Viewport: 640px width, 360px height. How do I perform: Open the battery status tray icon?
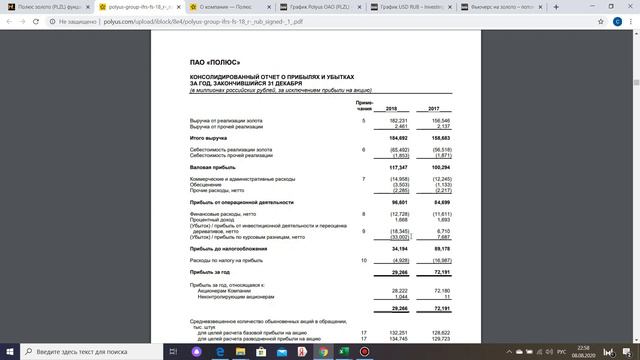pyautogui.click(x=529, y=351)
